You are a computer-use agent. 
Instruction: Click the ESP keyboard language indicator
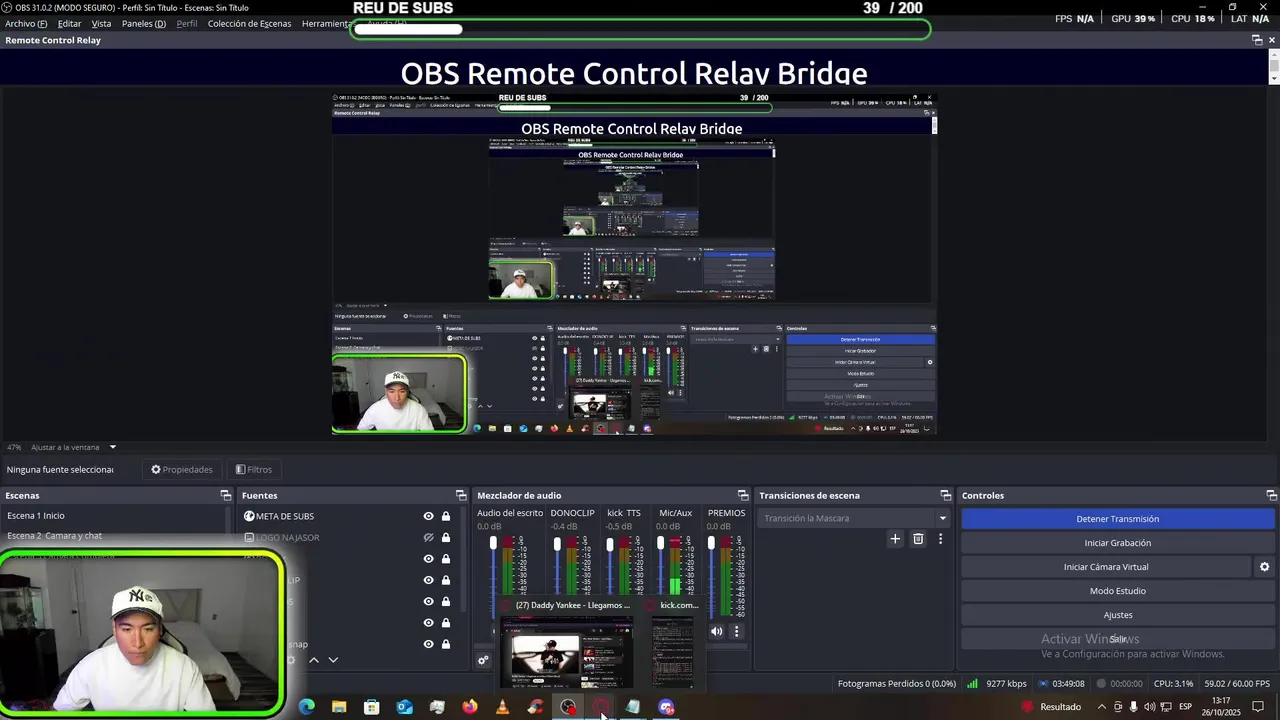tap(1185, 707)
